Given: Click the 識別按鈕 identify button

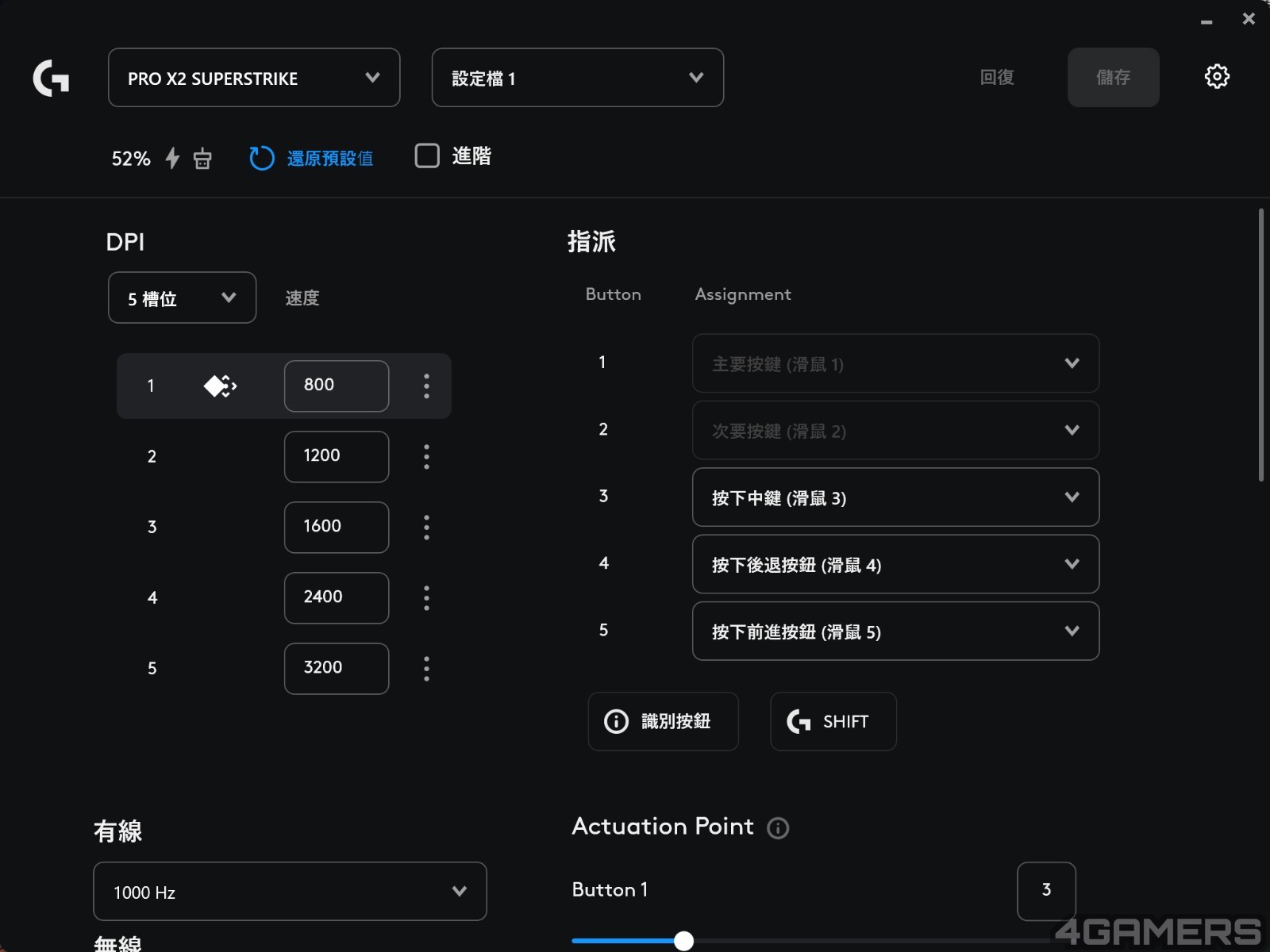Looking at the screenshot, I should (663, 721).
